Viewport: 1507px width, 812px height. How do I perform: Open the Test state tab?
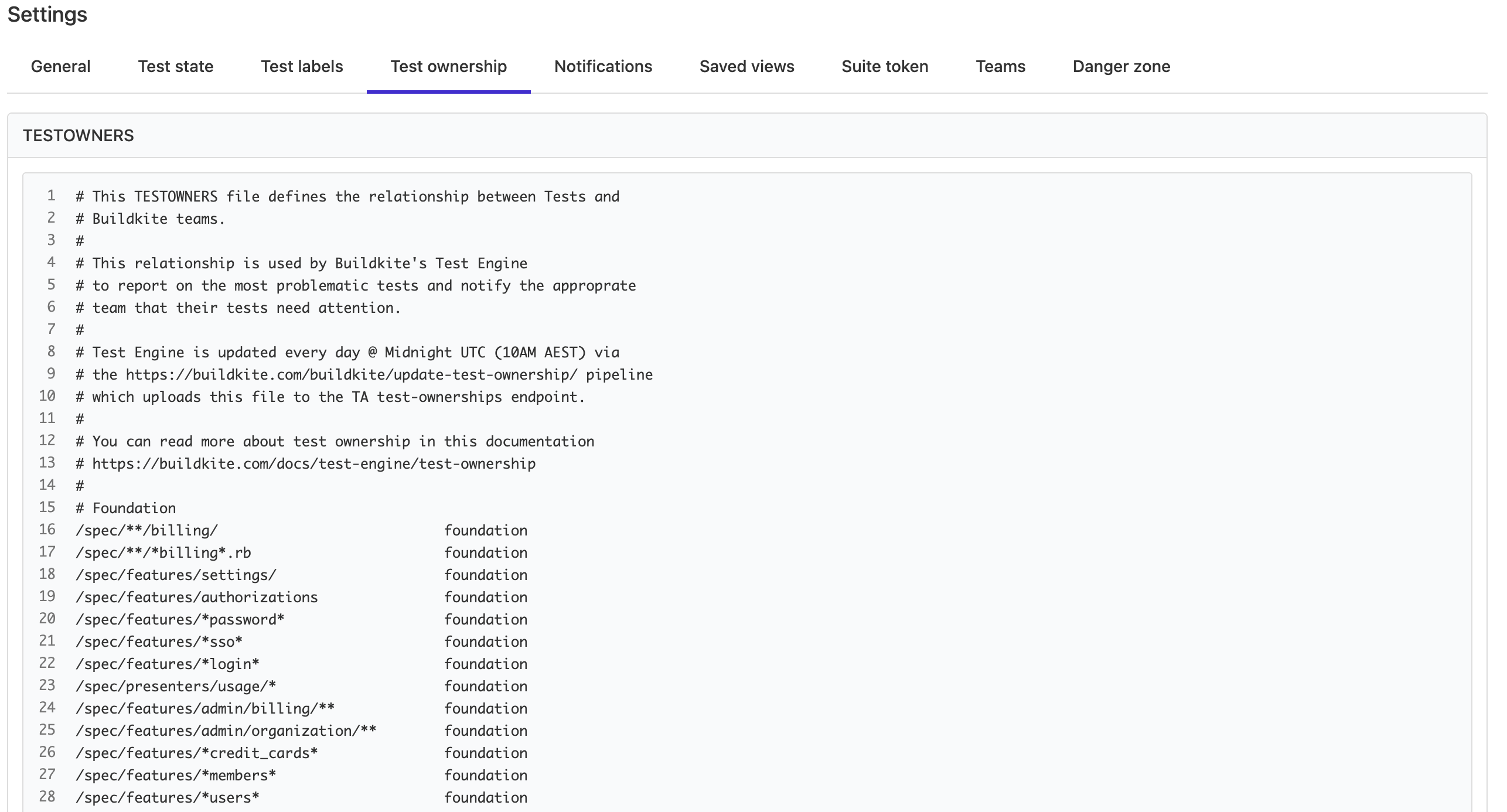pyautogui.click(x=175, y=66)
